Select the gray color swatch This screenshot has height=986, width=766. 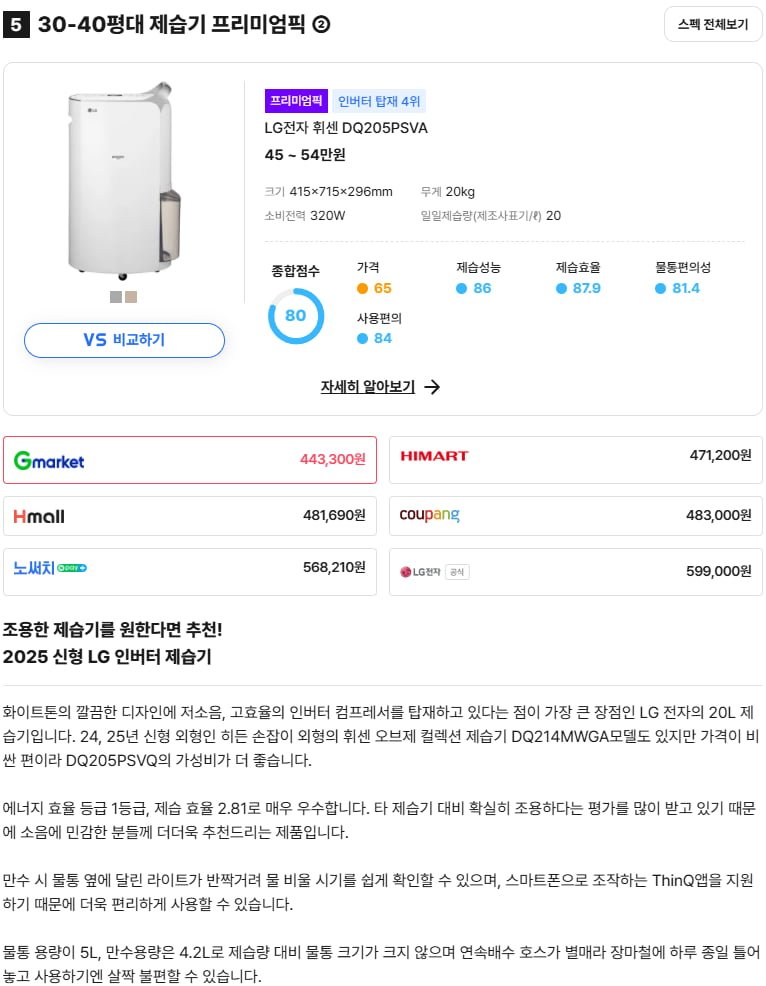[x=116, y=297]
